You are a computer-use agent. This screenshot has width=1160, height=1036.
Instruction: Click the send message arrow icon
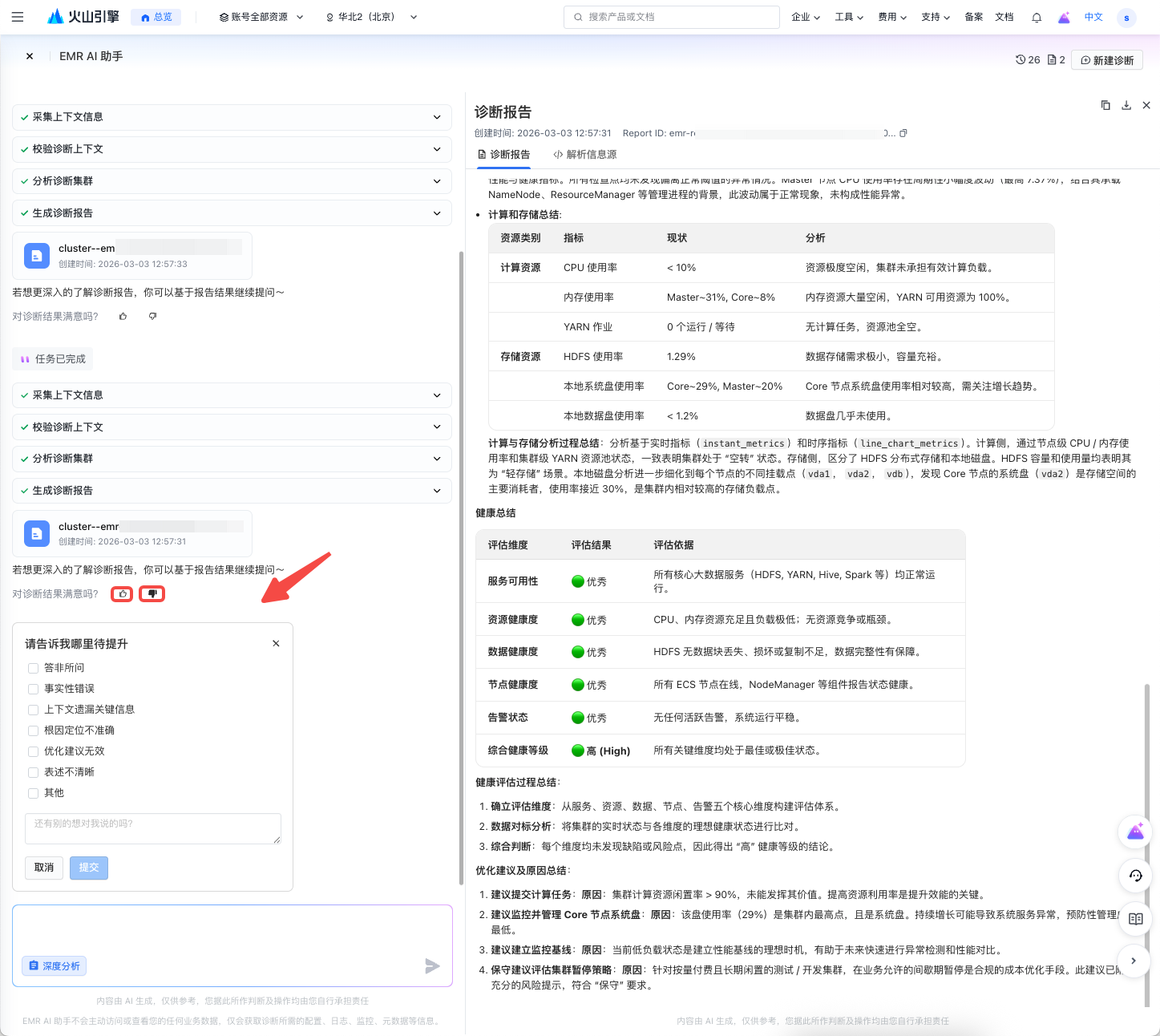[432, 966]
